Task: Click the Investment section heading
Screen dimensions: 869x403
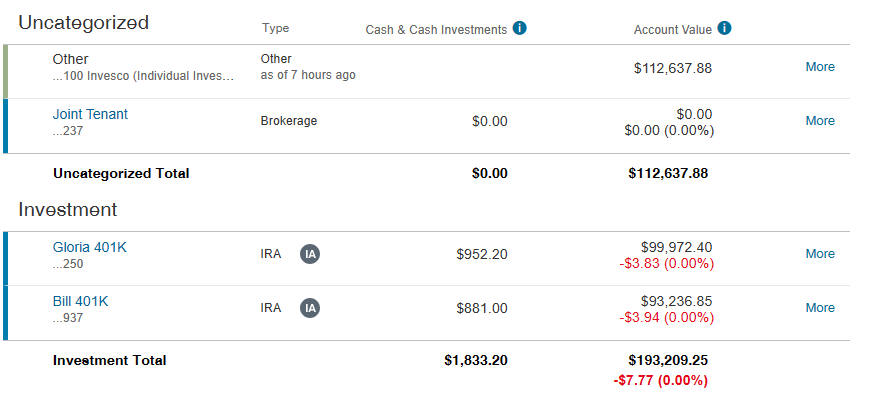Action: point(68,210)
